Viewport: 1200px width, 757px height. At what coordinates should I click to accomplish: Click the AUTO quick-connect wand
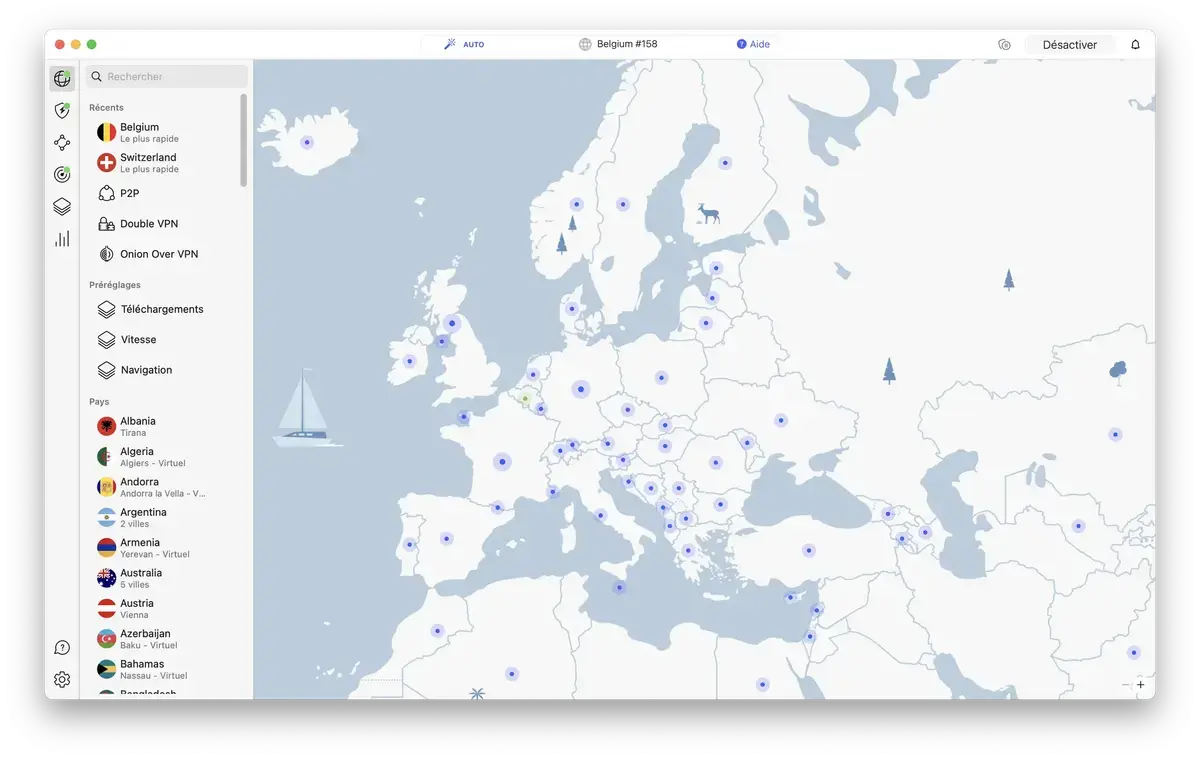pos(462,44)
